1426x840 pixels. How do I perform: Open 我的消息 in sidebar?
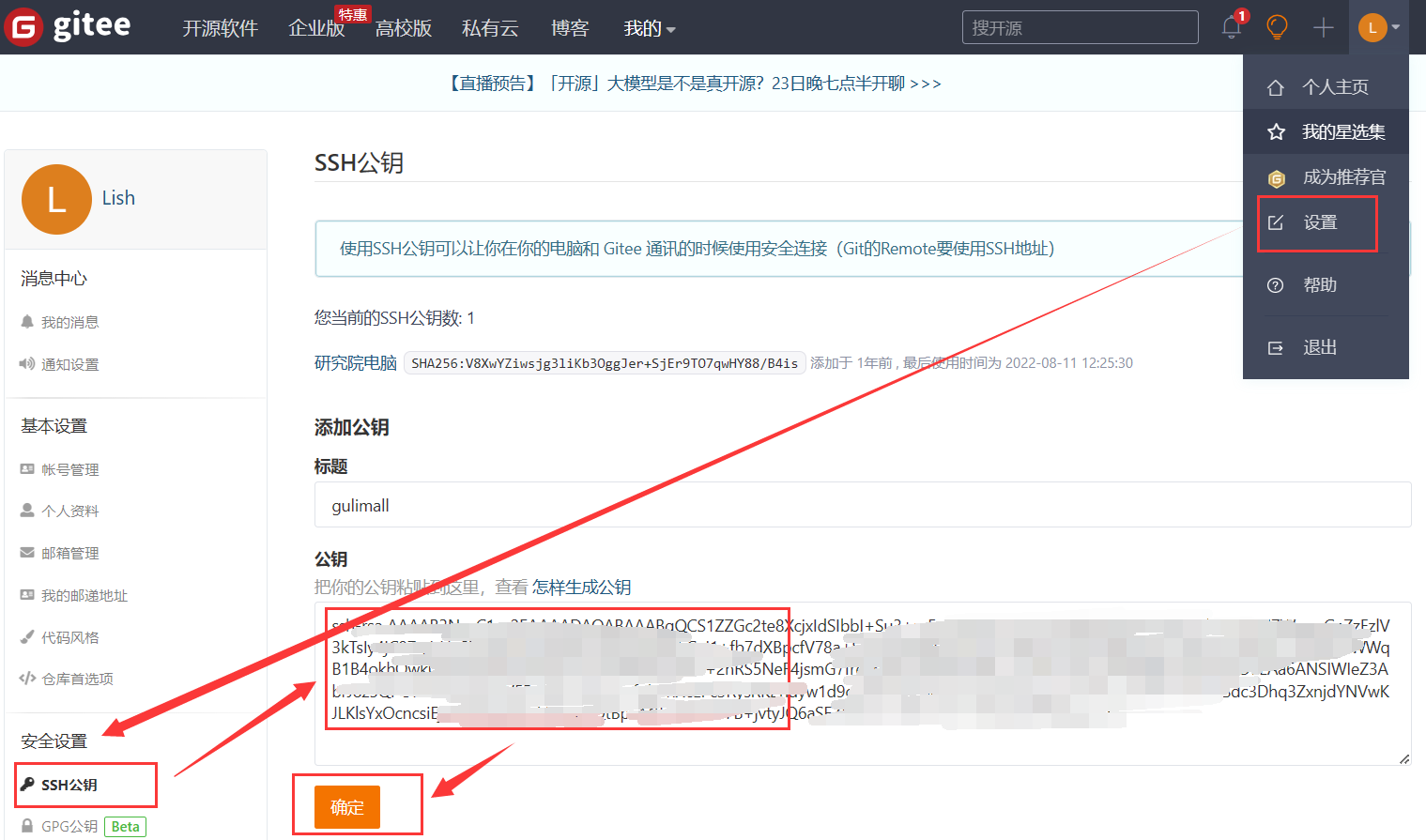(69, 322)
